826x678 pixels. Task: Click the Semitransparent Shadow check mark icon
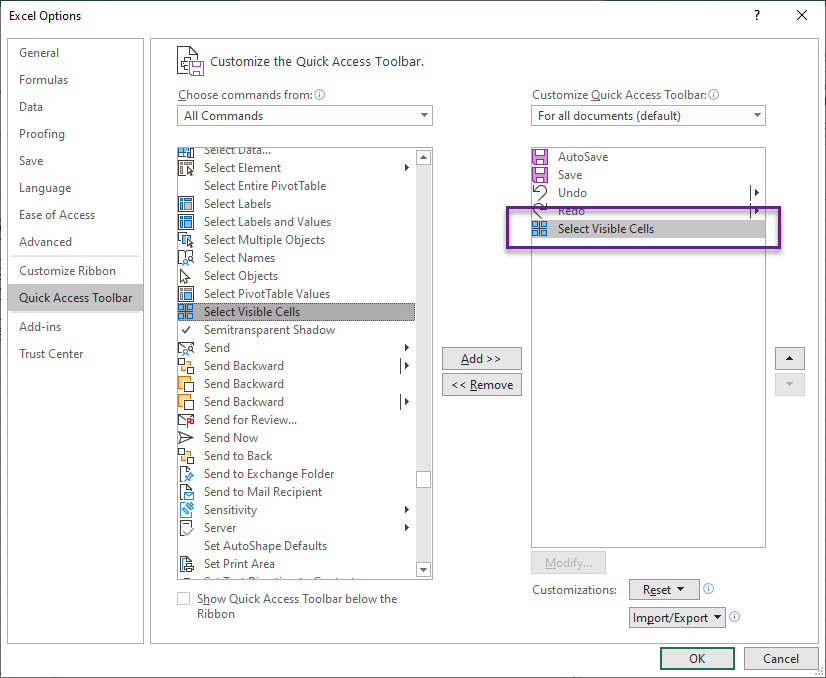click(185, 330)
